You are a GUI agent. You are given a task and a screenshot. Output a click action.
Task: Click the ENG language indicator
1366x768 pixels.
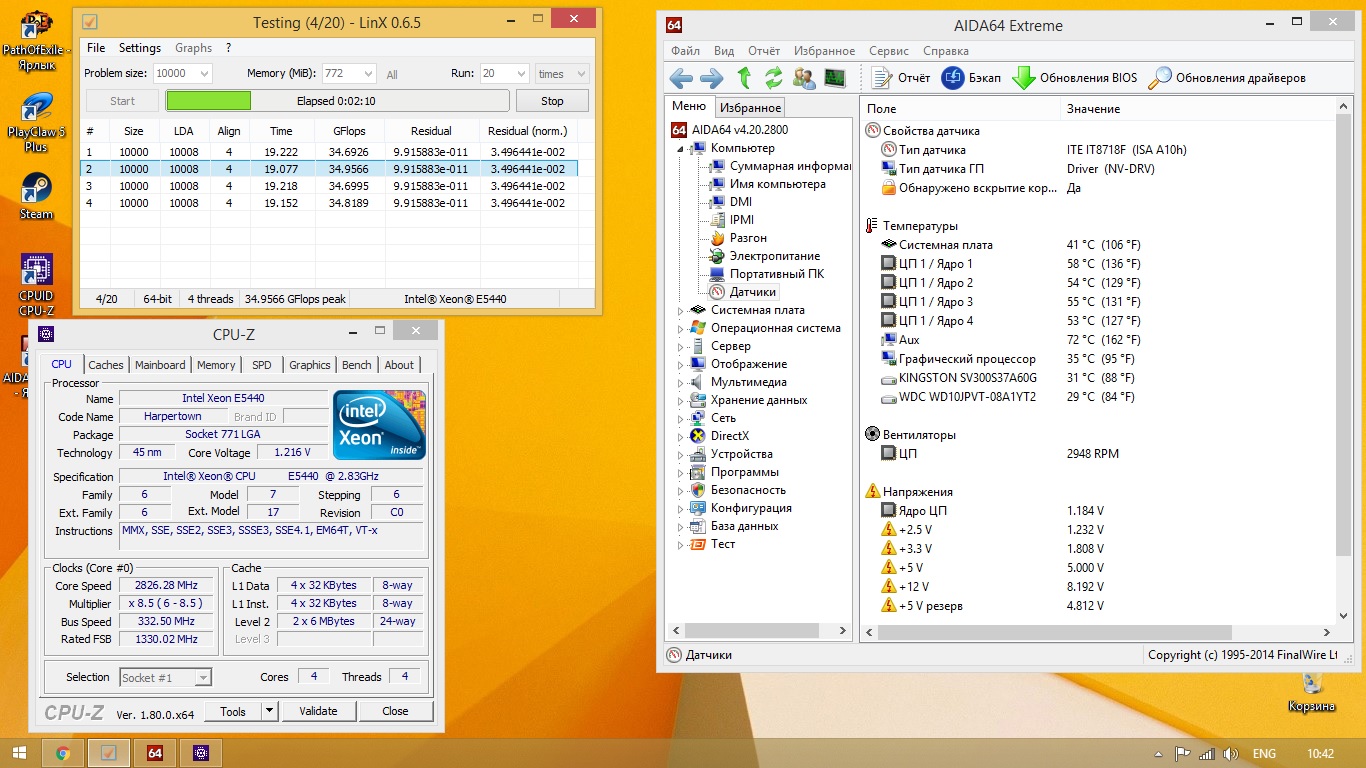1264,754
